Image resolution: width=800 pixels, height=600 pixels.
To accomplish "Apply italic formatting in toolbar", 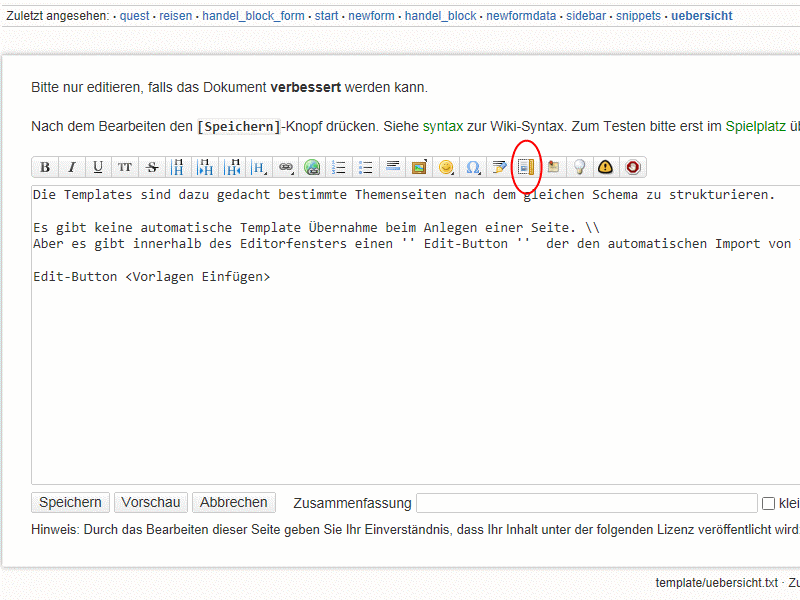I will pyautogui.click(x=71, y=167).
